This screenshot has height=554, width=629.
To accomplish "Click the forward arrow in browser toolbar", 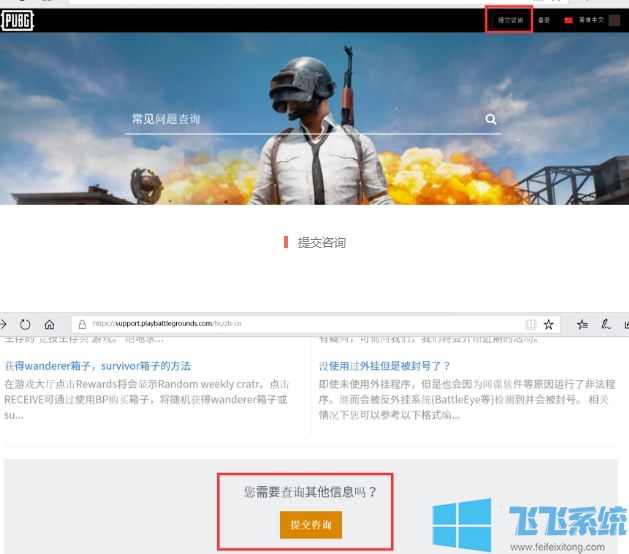I will 3,324.
